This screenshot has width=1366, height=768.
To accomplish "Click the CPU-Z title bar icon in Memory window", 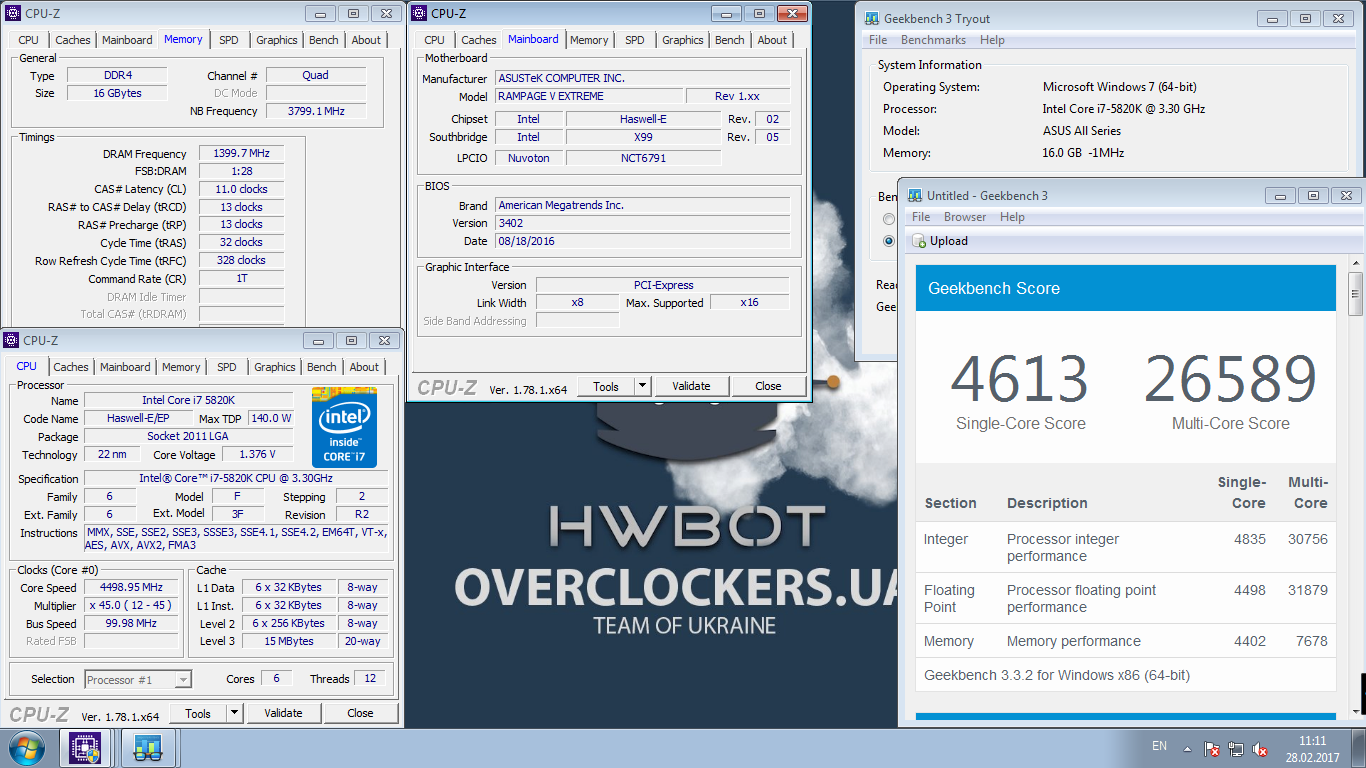I will pos(12,14).
